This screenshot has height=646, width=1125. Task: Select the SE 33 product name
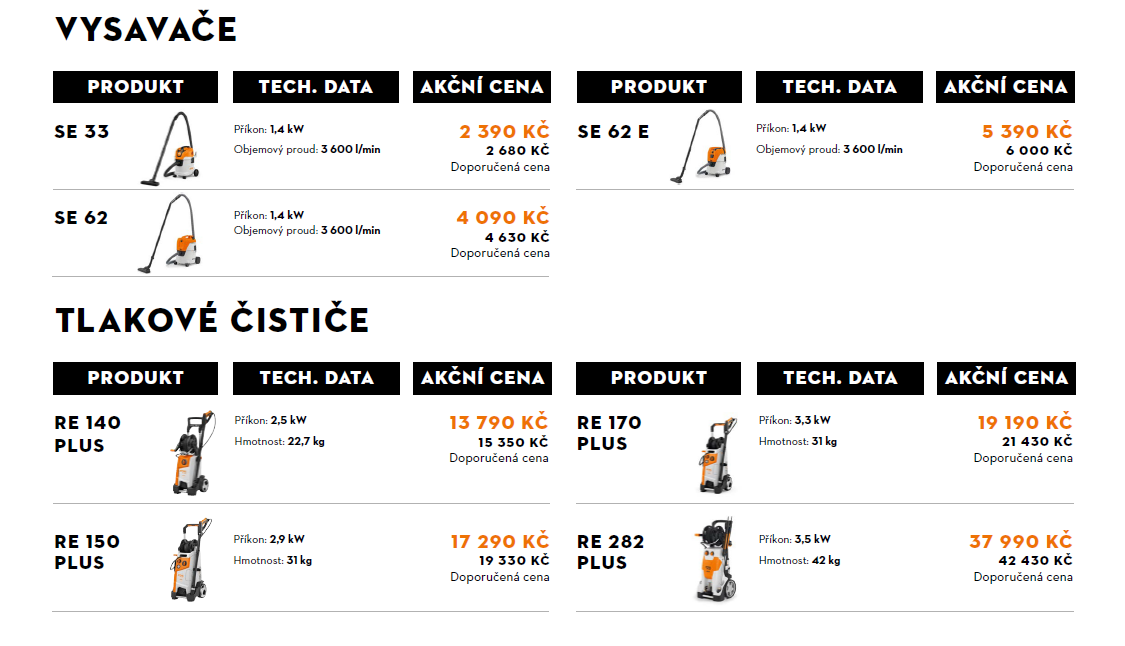(82, 132)
